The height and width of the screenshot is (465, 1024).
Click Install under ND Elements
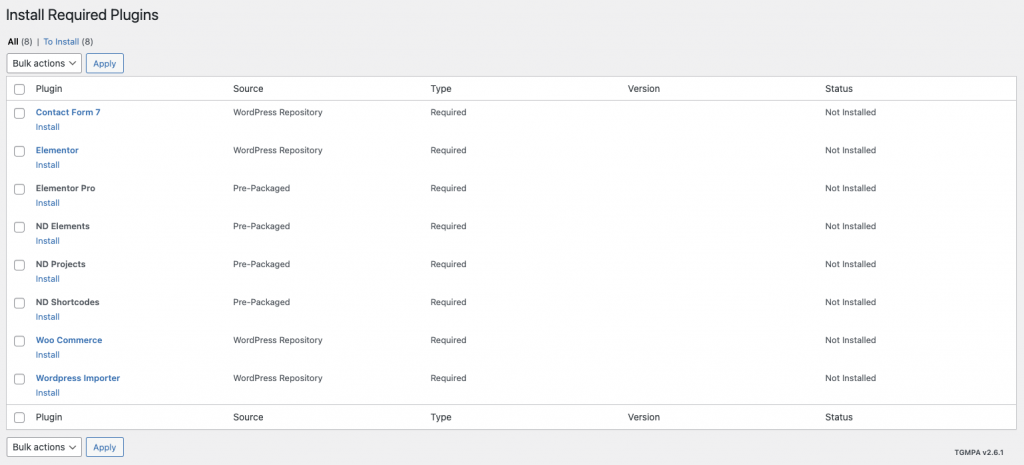coord(48,241)
